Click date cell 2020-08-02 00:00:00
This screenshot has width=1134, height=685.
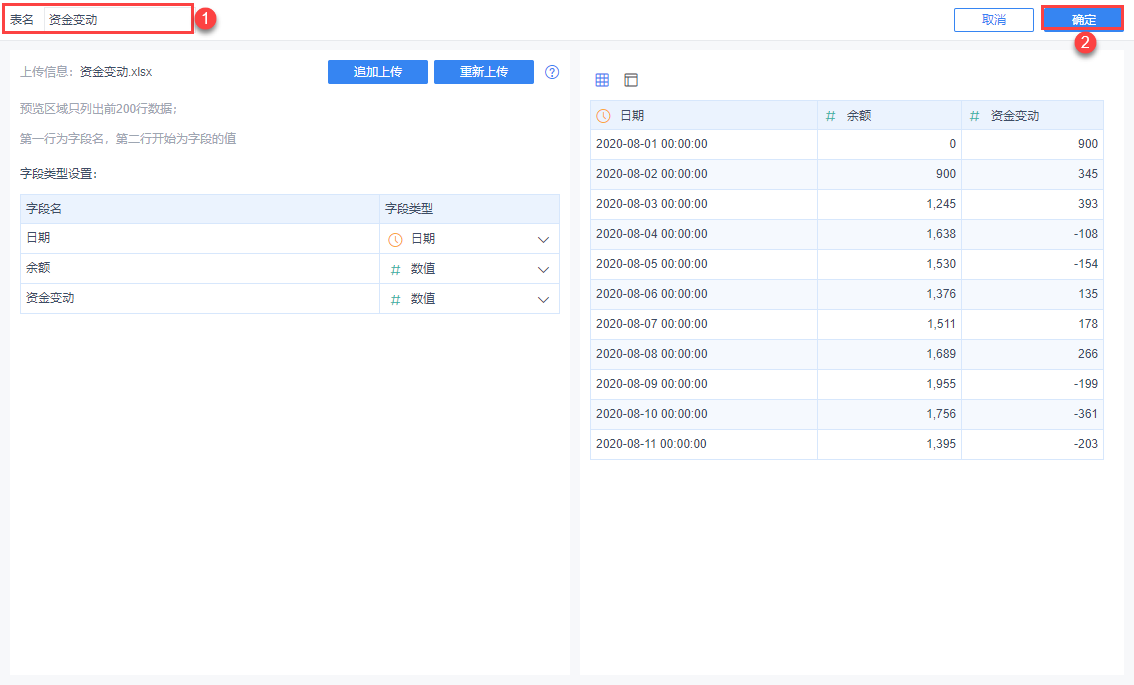[x=704, y=174]
